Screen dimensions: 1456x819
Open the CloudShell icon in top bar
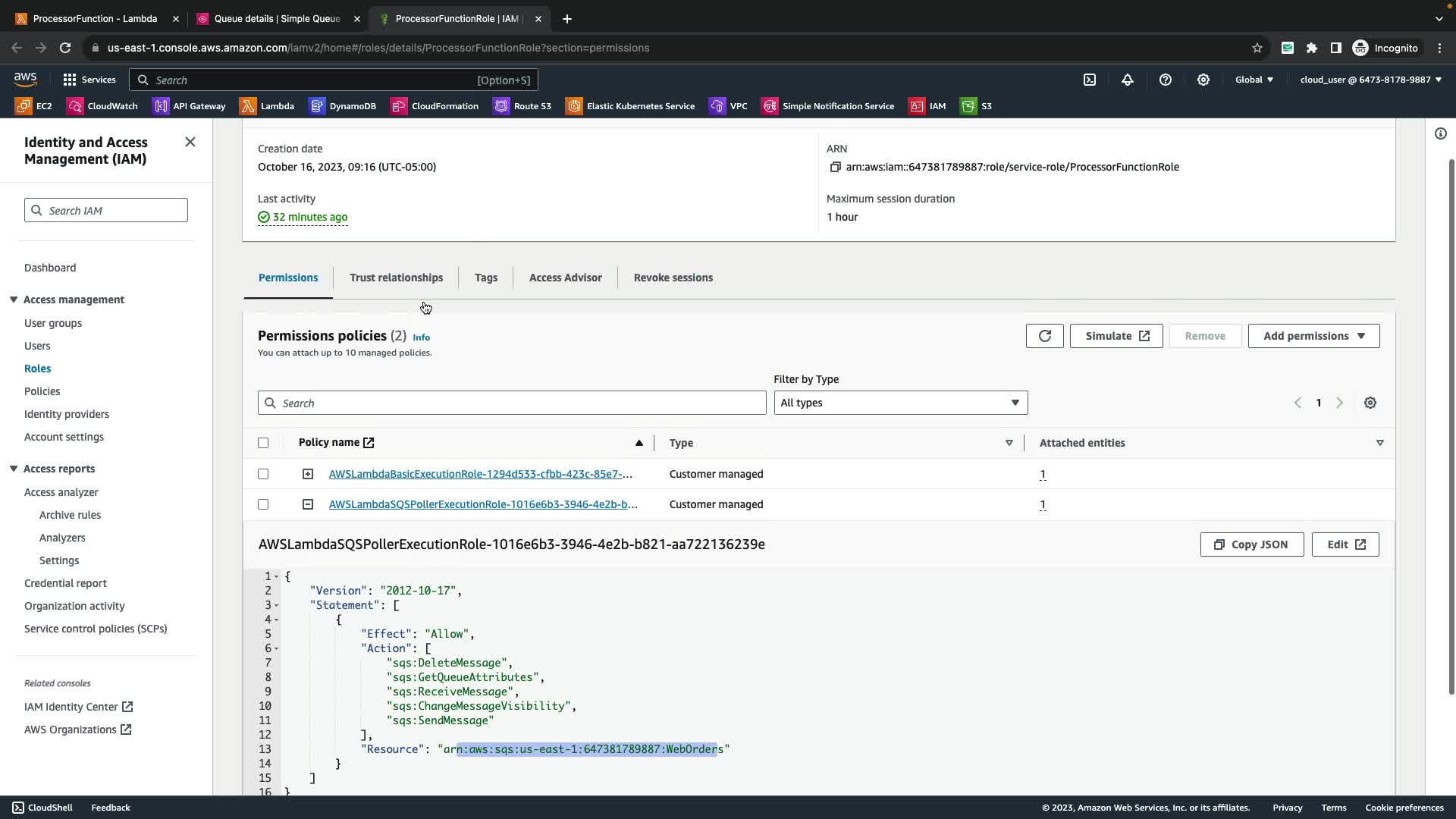click(x=1090, y=80)
